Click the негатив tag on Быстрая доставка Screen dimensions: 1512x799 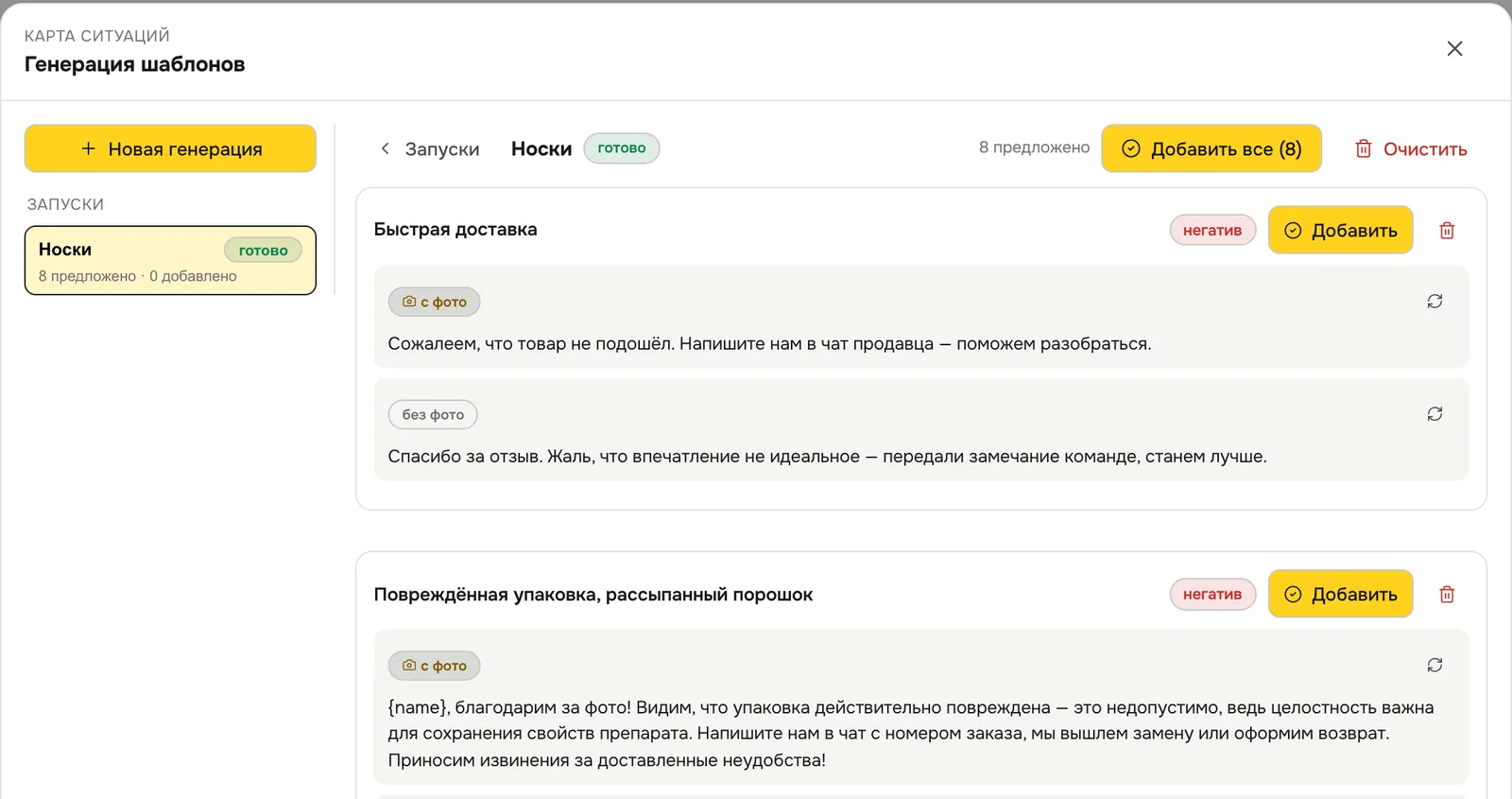pos(1212,230)
